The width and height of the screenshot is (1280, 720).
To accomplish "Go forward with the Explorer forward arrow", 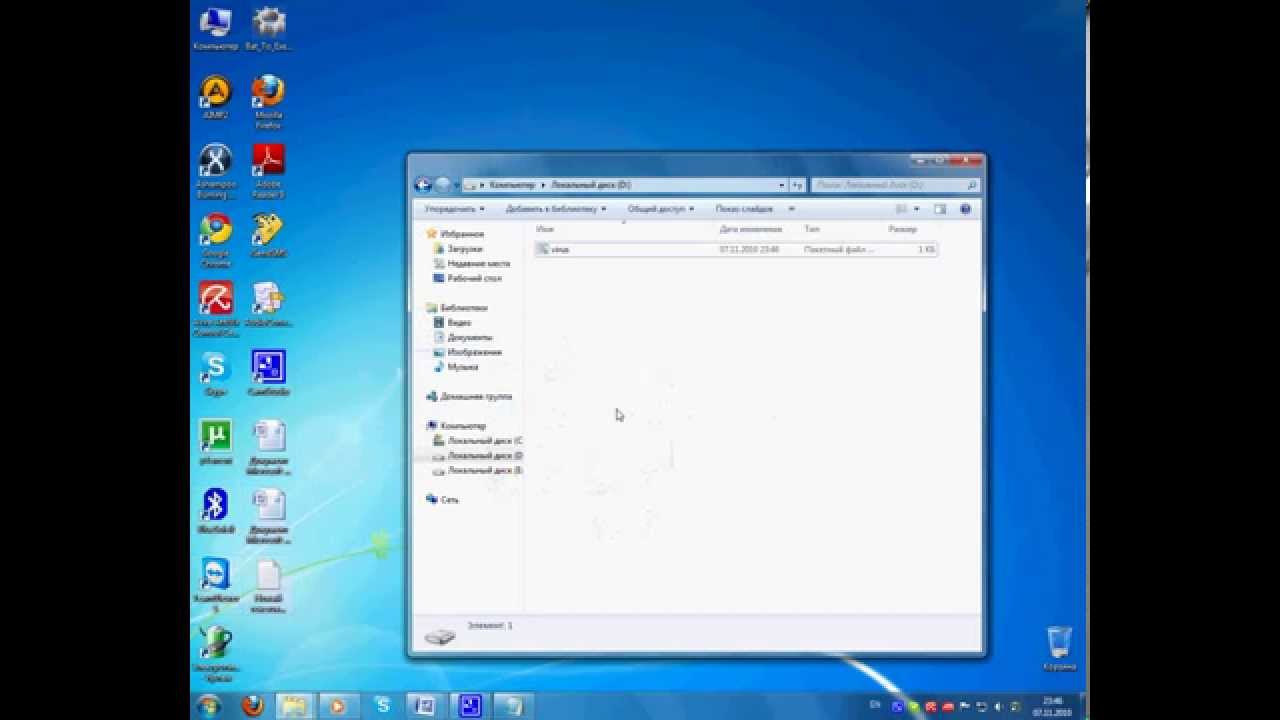I will [443, 185].
